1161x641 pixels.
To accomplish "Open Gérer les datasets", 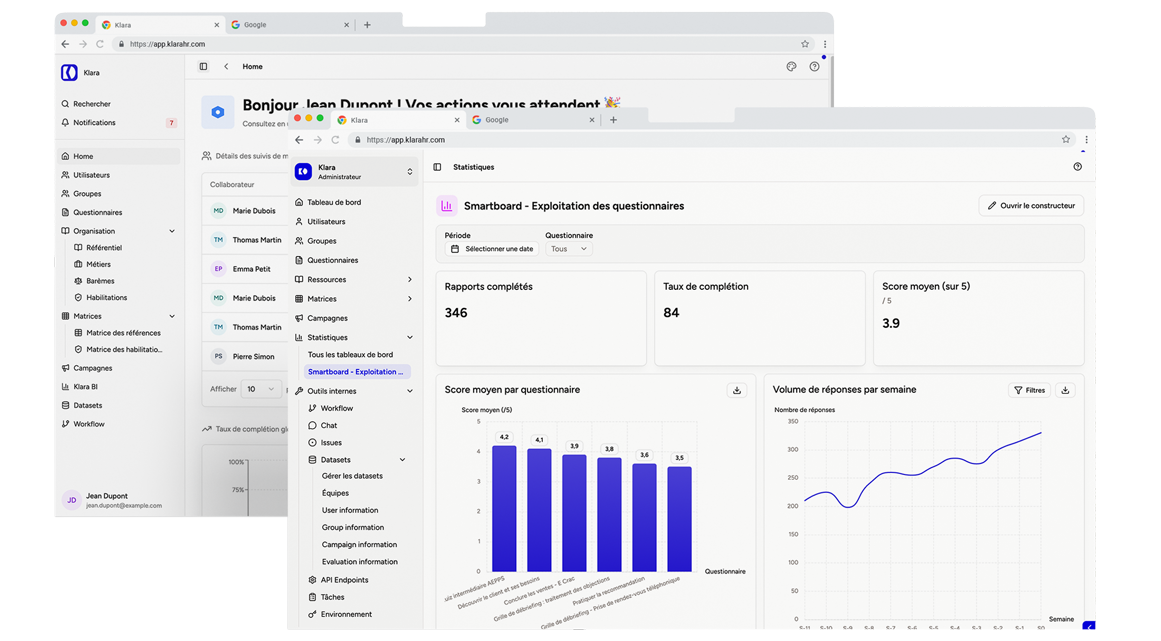I will point(352,476).
